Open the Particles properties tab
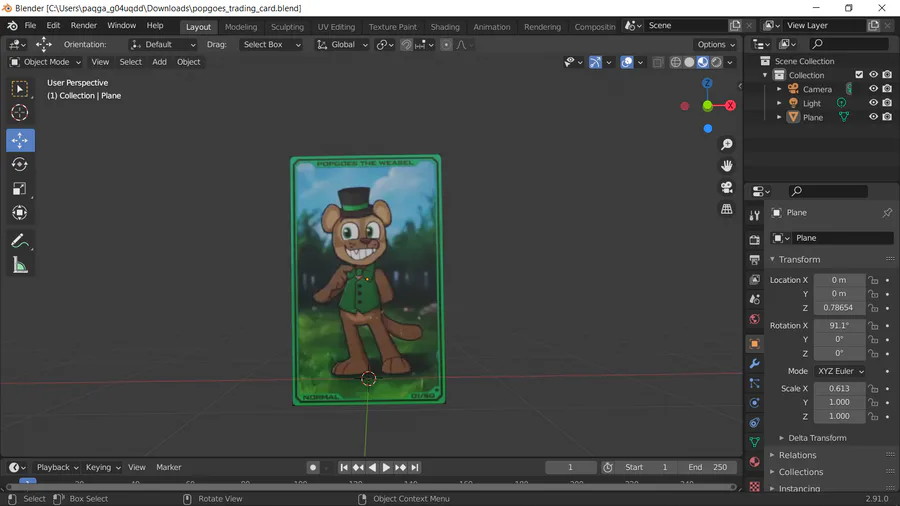The height and width of the screenshot is (506, 900). (x=755, y=383)
